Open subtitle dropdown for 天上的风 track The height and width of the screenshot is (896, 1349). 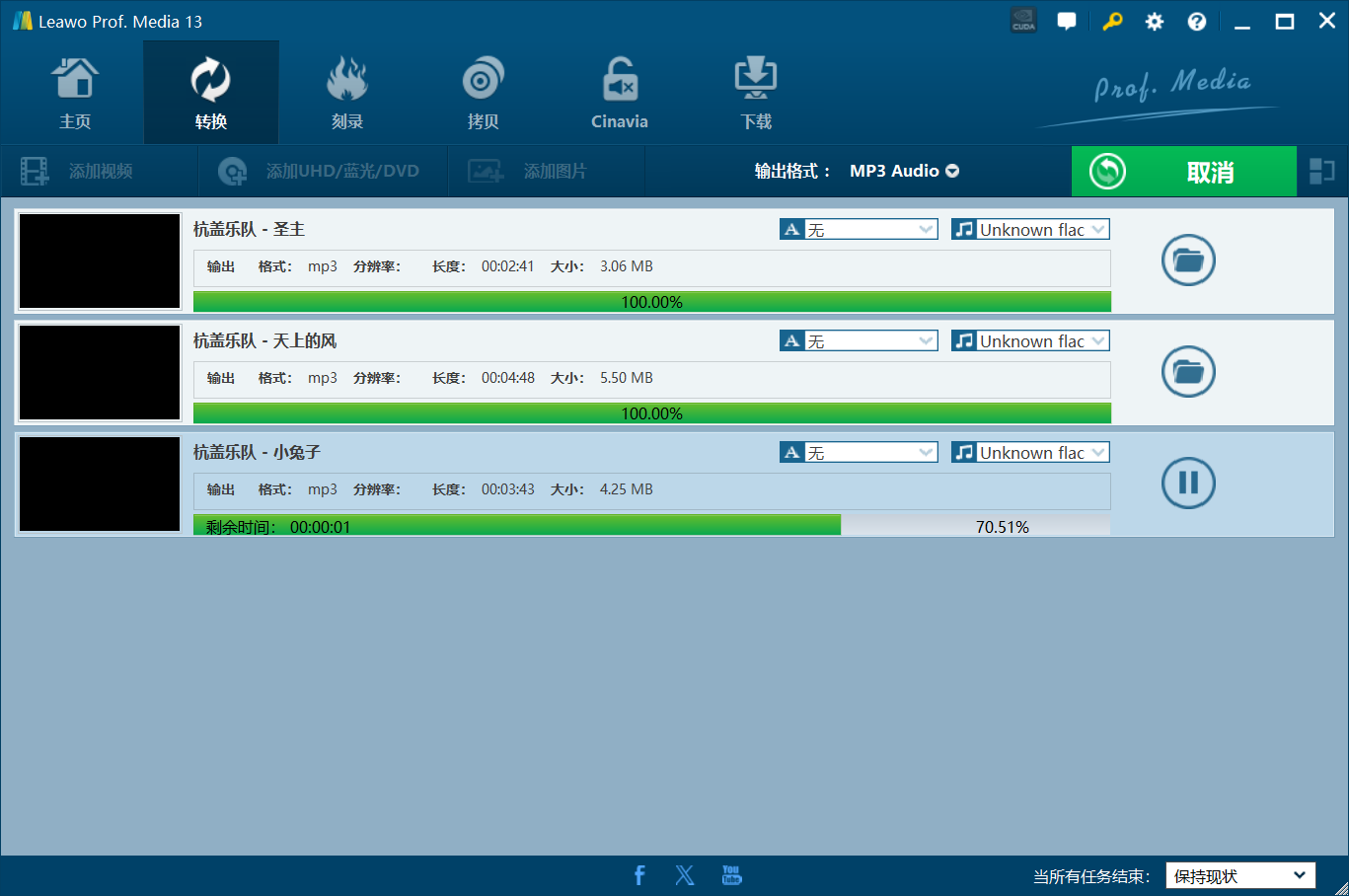coord(859,341)
